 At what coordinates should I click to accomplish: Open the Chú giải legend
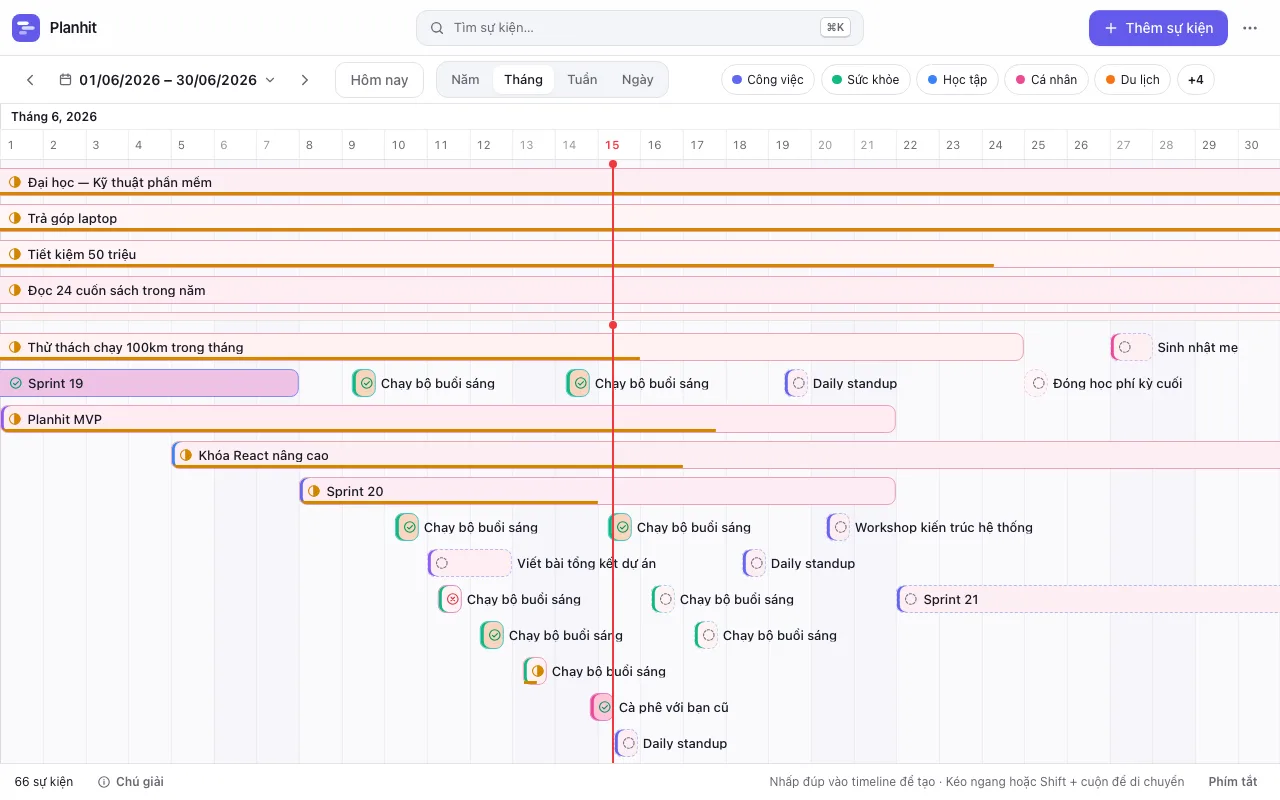pyautogui.click(x=131, y=782)
